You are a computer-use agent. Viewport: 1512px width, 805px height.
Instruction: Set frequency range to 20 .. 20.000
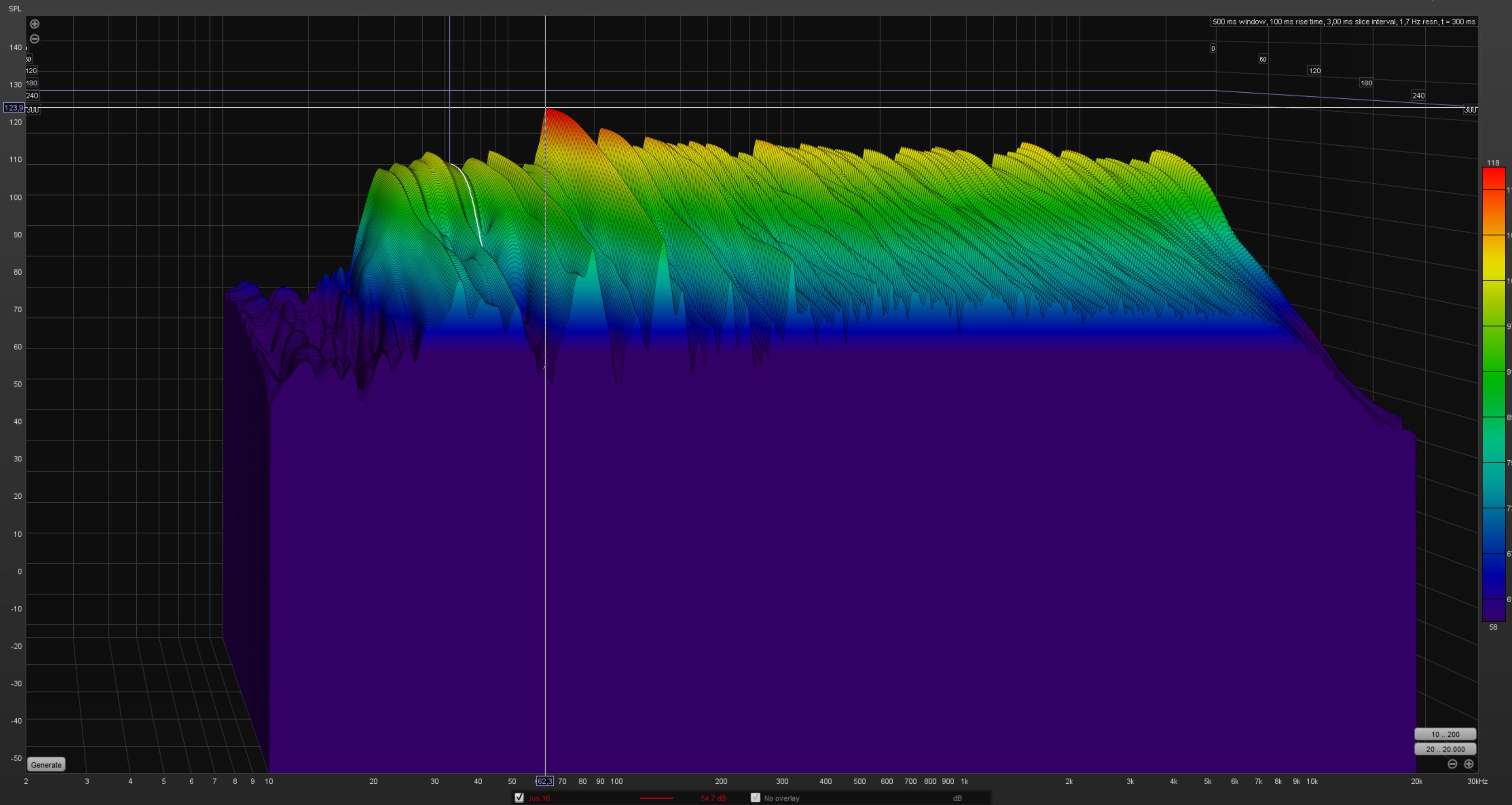[1445, 749]
